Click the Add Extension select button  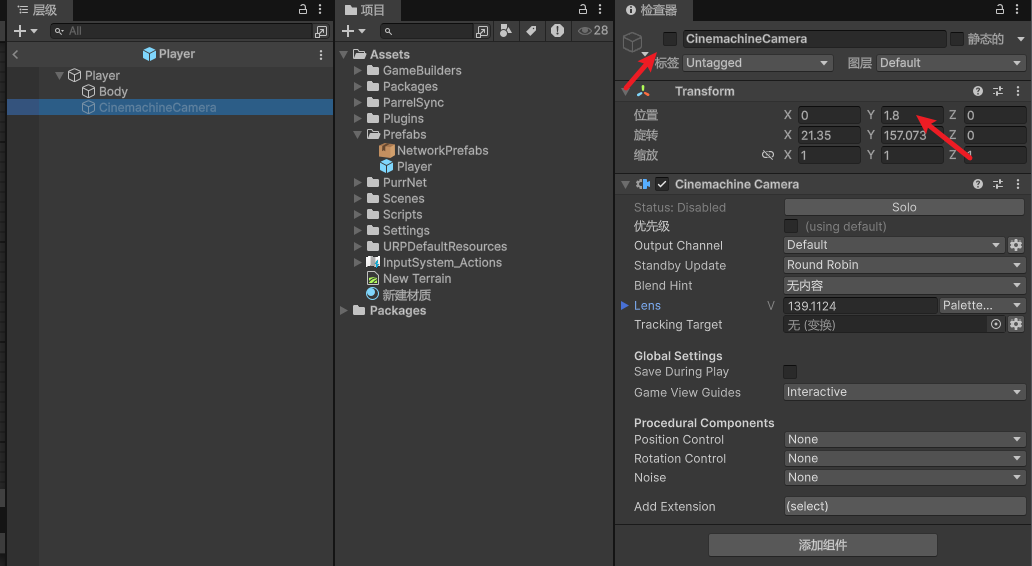click(x=905, y=507)
